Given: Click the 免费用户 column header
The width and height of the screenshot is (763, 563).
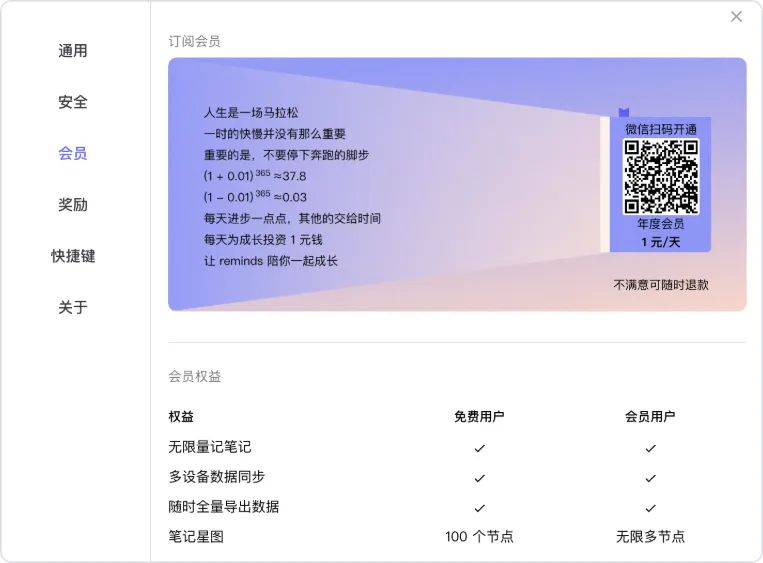Looking at the screenshot, I should click(479, 417).
